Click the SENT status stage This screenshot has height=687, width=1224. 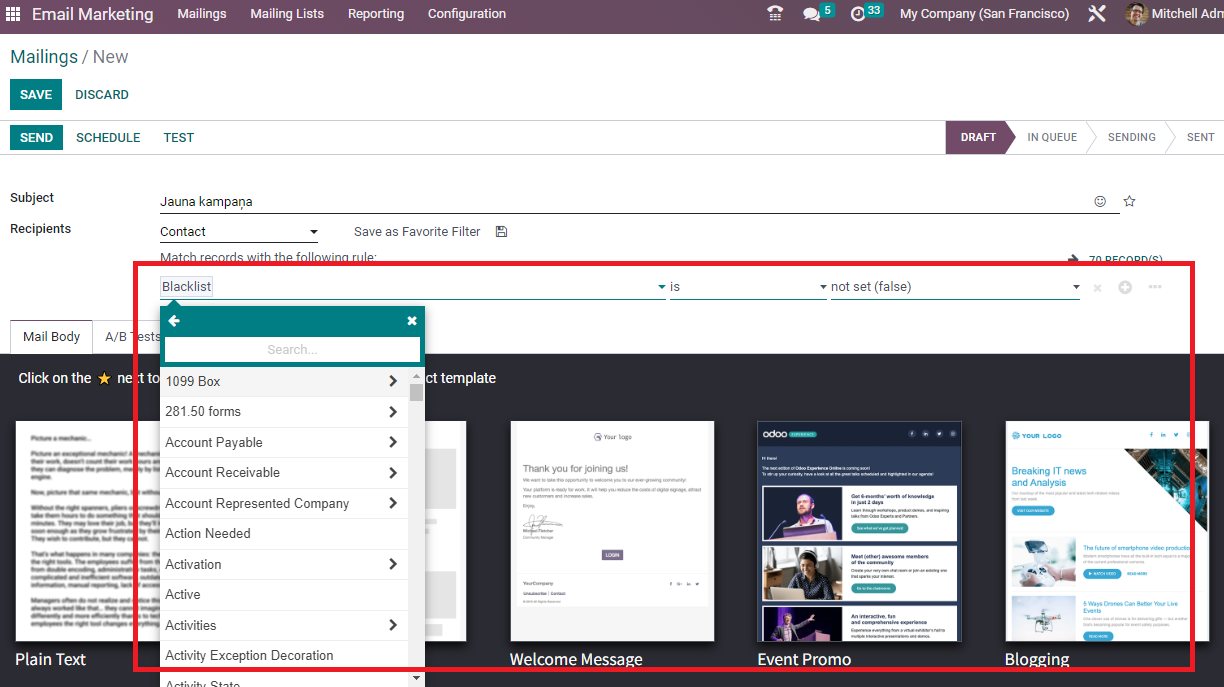click(x=1200, y=138)
